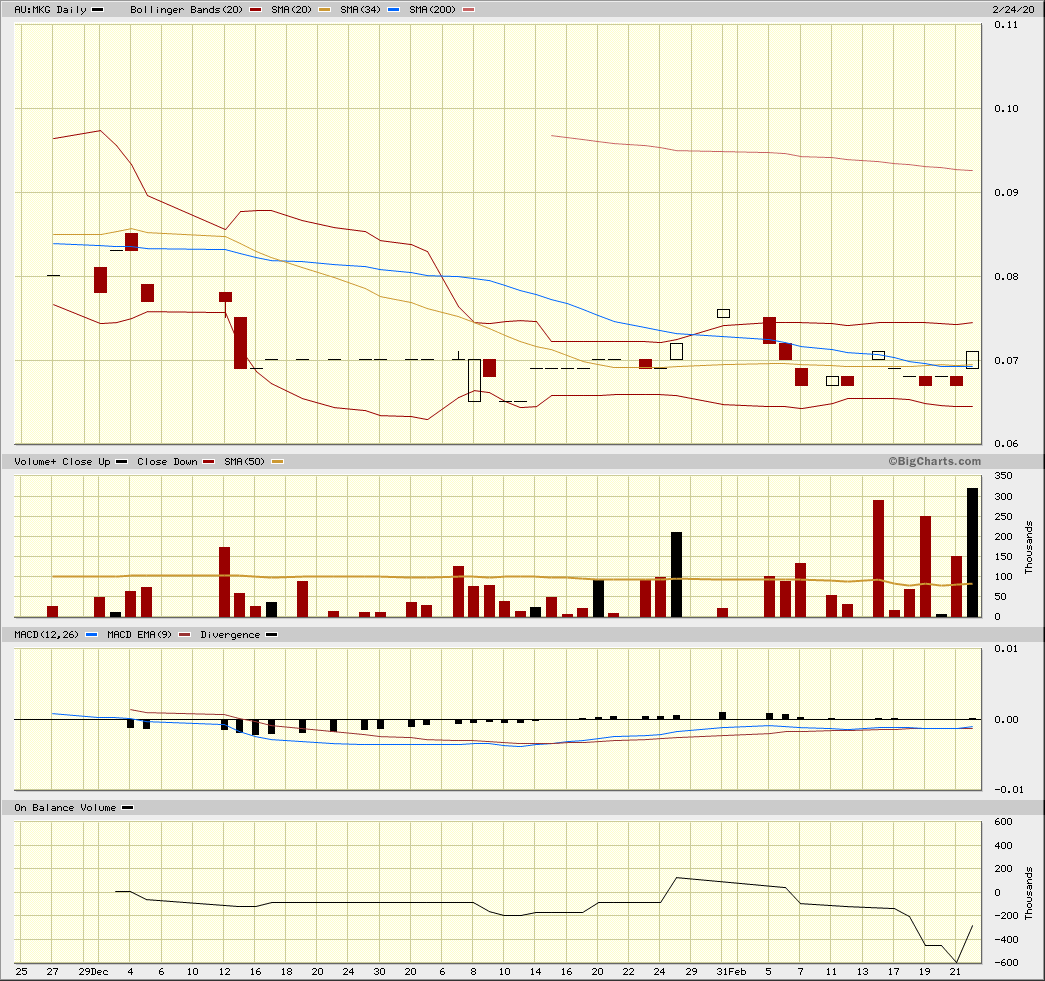Click the pink SMA(200) legend swatch
1045x981 pixels.
pyautogui.click(x=469, y=10)
